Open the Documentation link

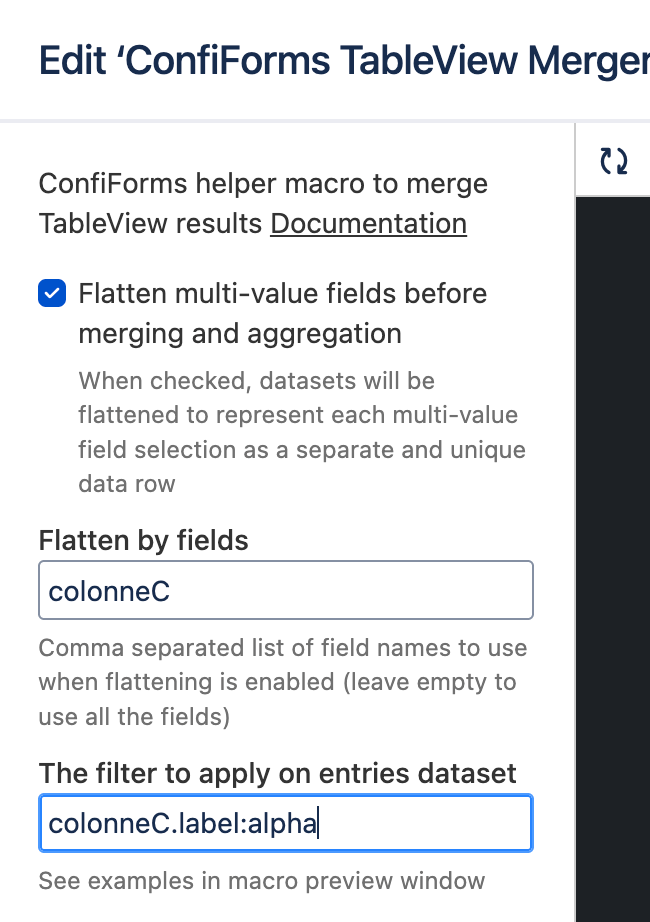368,223
